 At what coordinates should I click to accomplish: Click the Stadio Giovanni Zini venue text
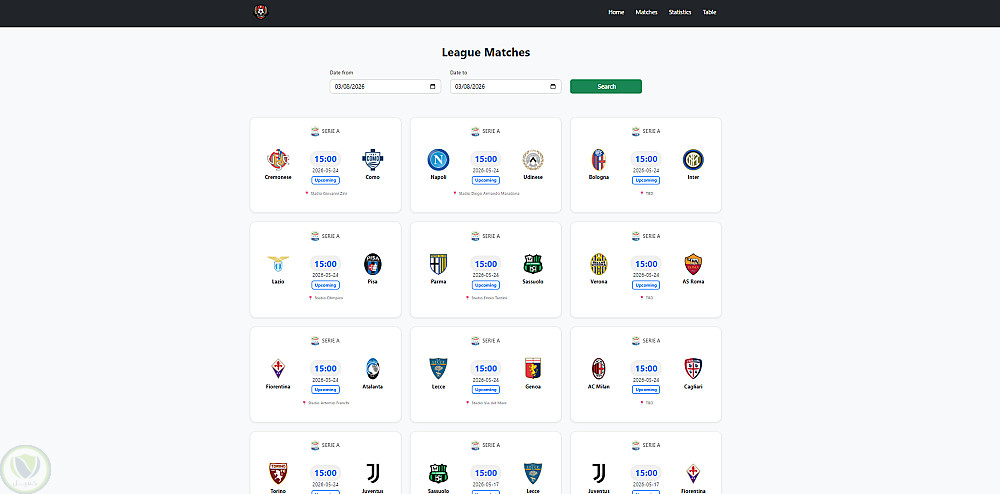pyautogui.click(x=328, y=193)
